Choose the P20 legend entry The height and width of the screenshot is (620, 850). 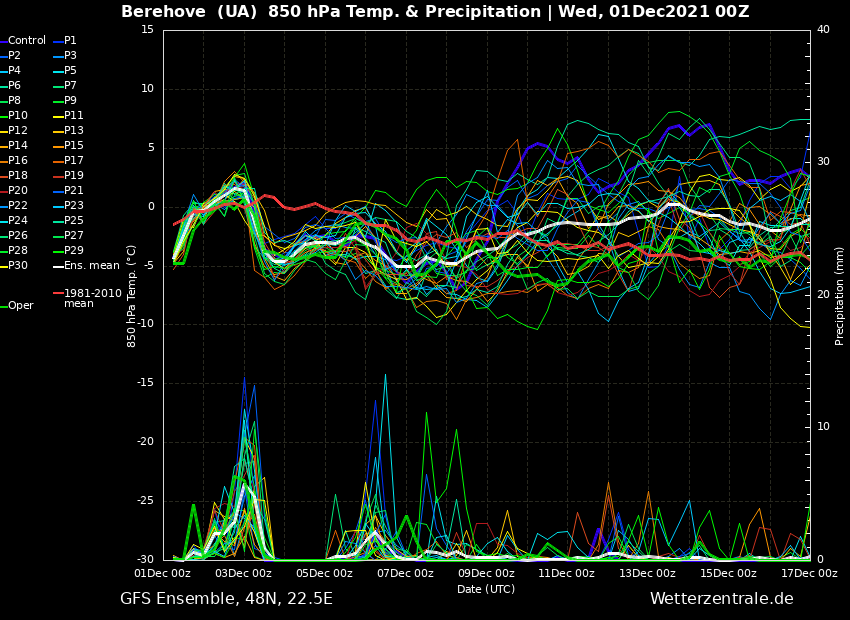point(18,191)
